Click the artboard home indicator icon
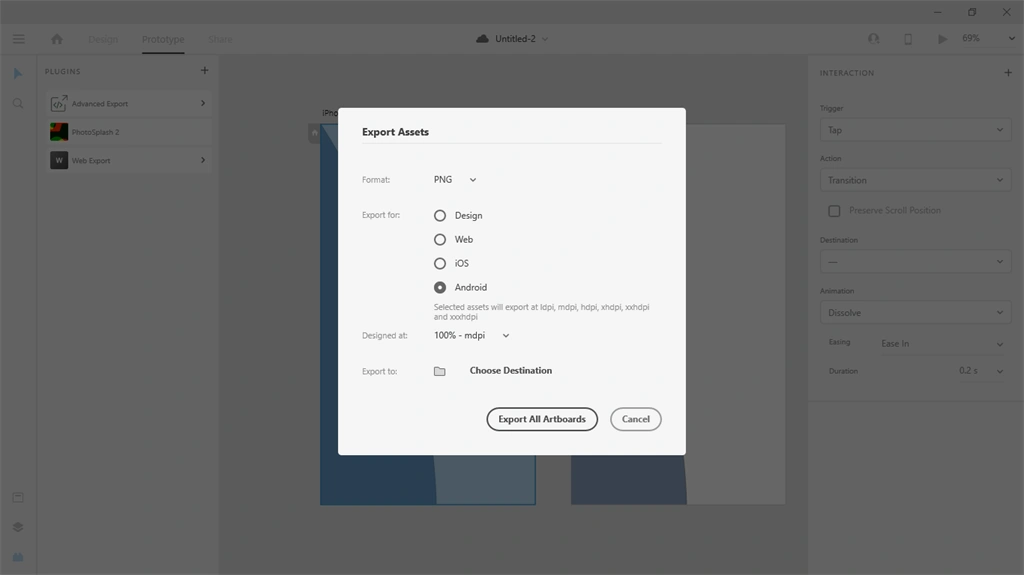The image size is (1024, 575). point(314,133)
